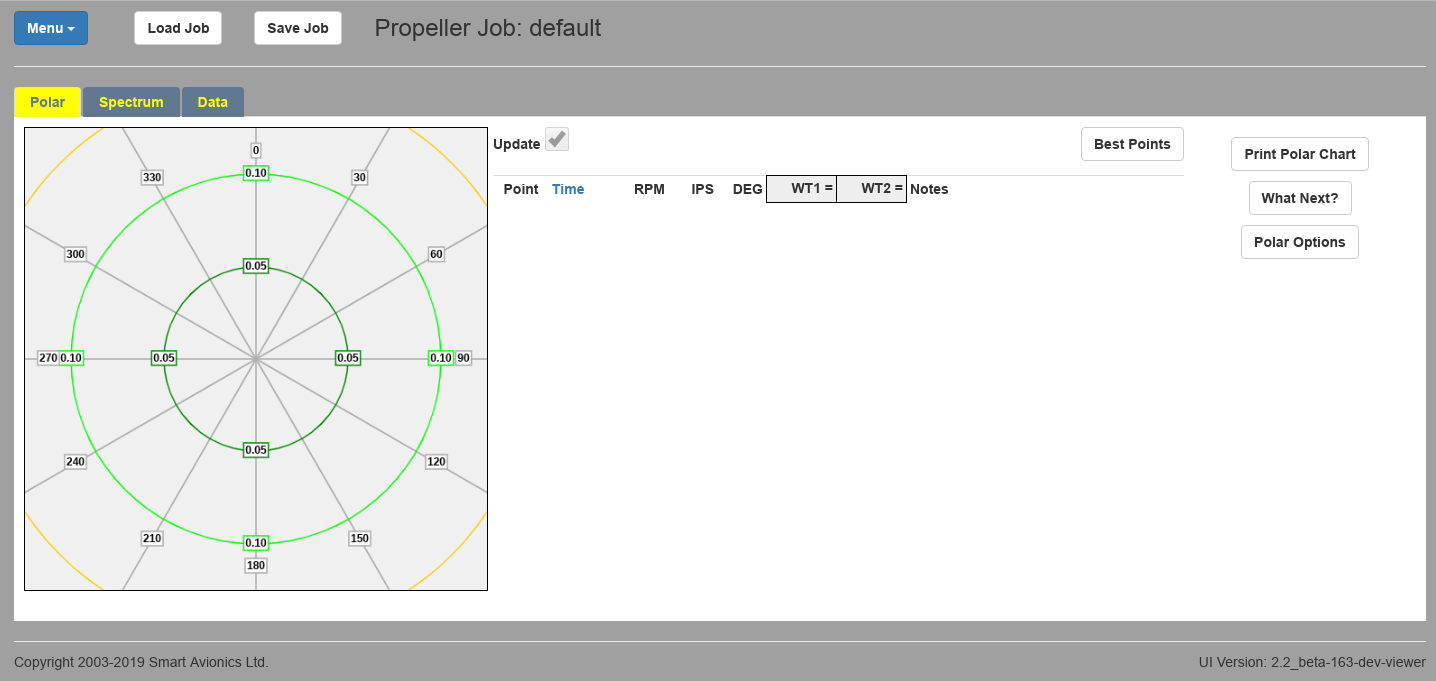Switch to the Spectrum tab
The height and width of the screenshot is (681, 1436).
pos(131,102)
